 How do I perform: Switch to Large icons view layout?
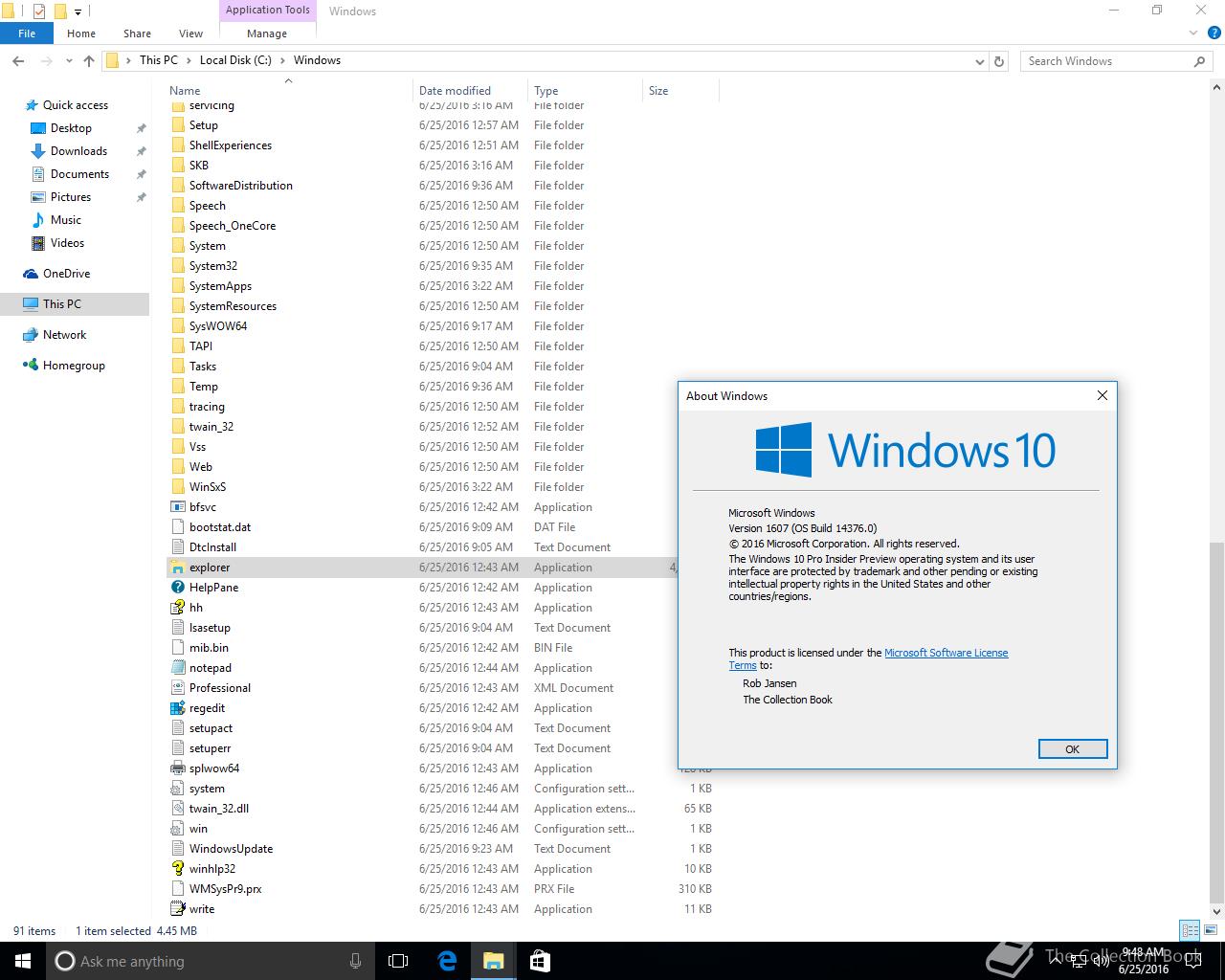point(1211,930)
